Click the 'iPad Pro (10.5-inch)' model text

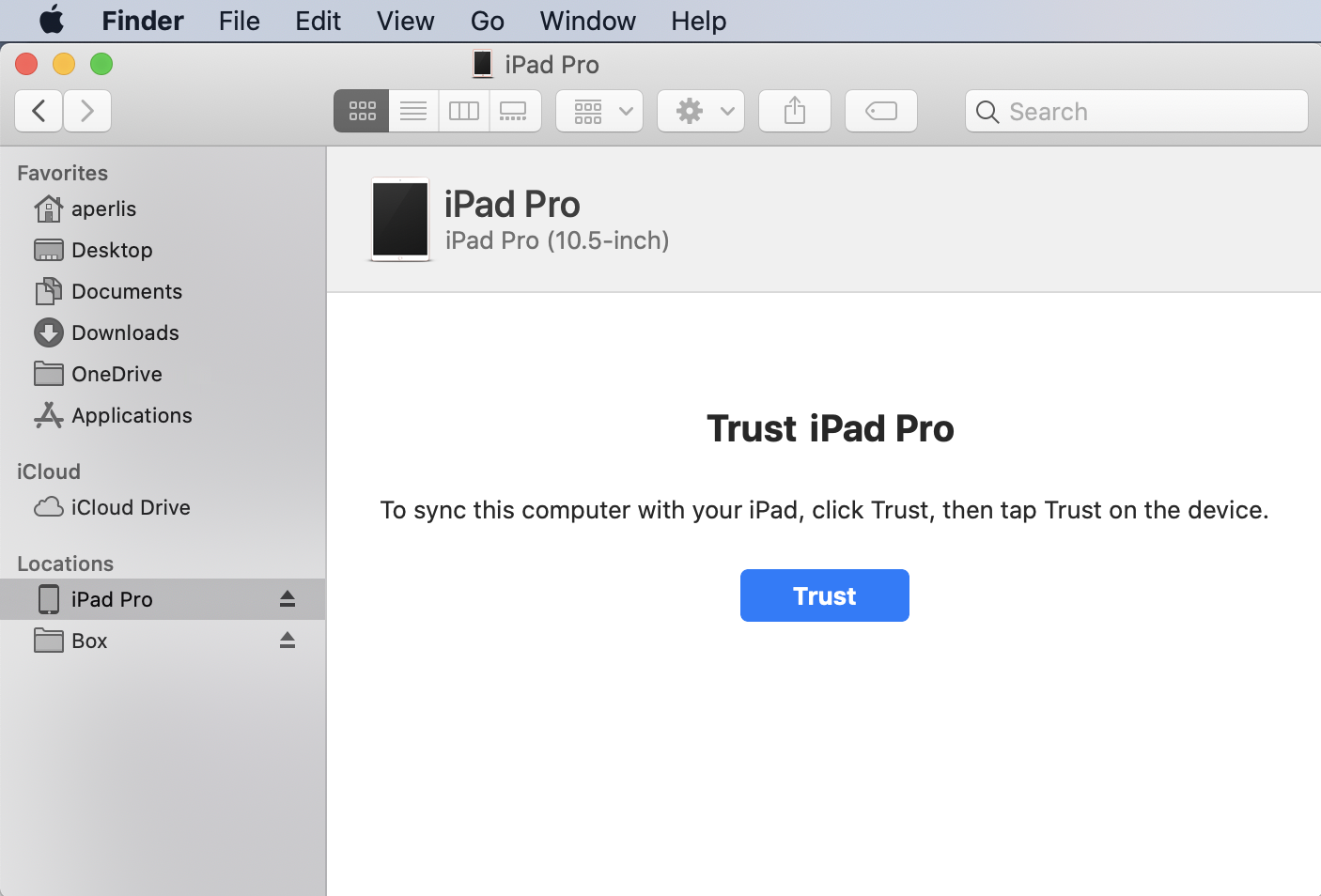point(557,240)
